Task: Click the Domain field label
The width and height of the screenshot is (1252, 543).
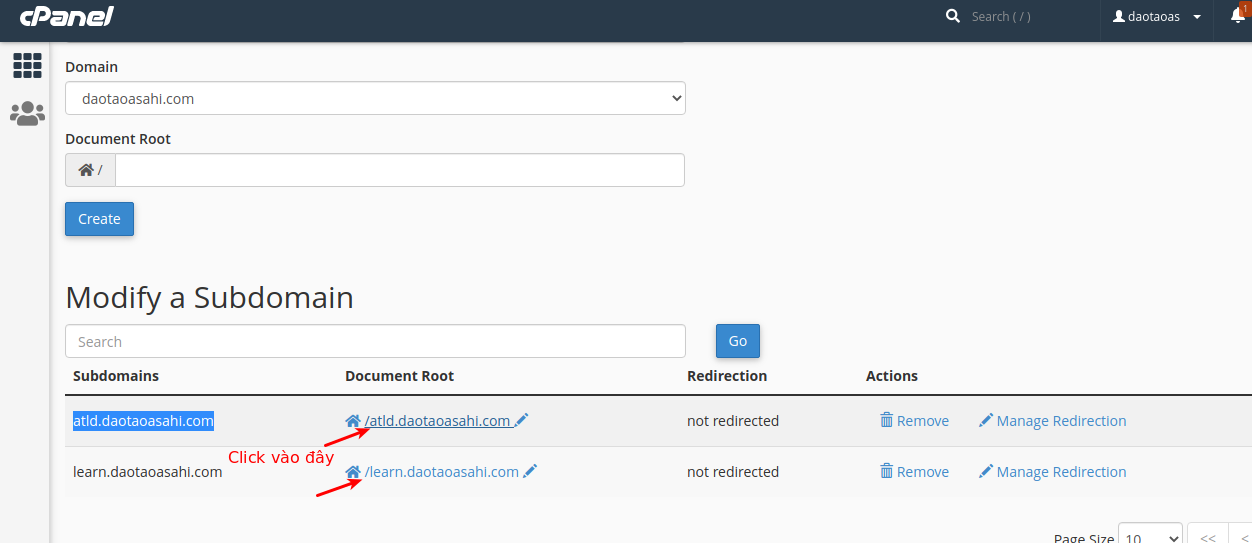Action: tap(91, 67)
